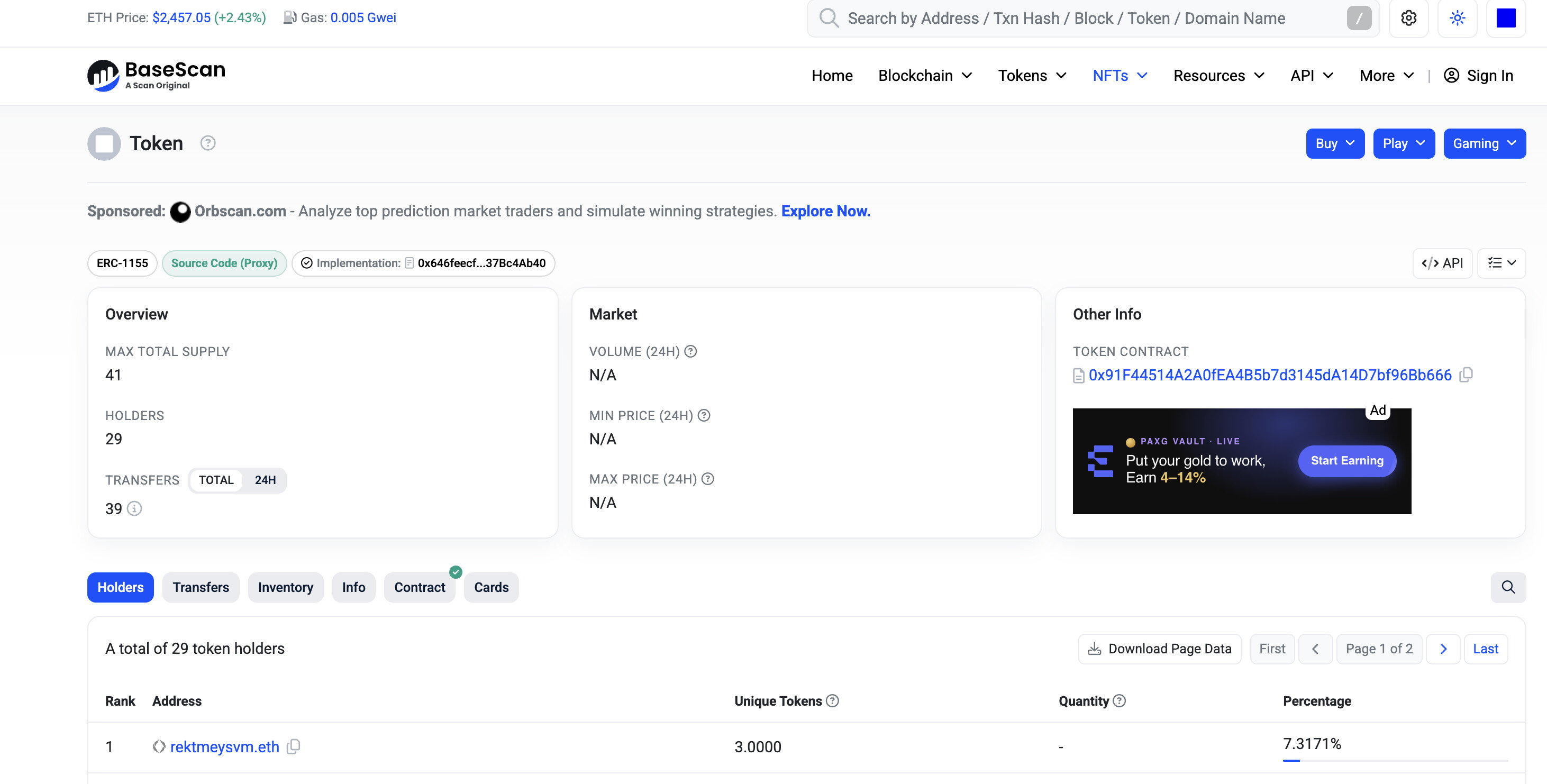Switch transfers view to TOTAL
The width and height of the screenshot is (1547, 784).
(216, 480)
